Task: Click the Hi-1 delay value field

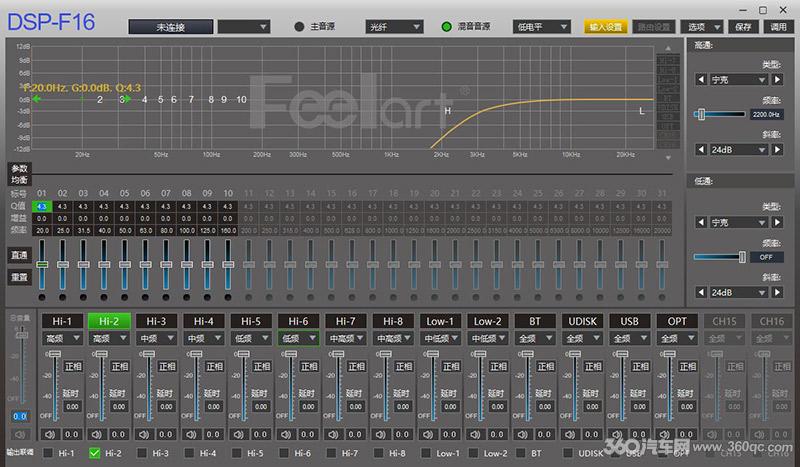Action: (72, 407)
